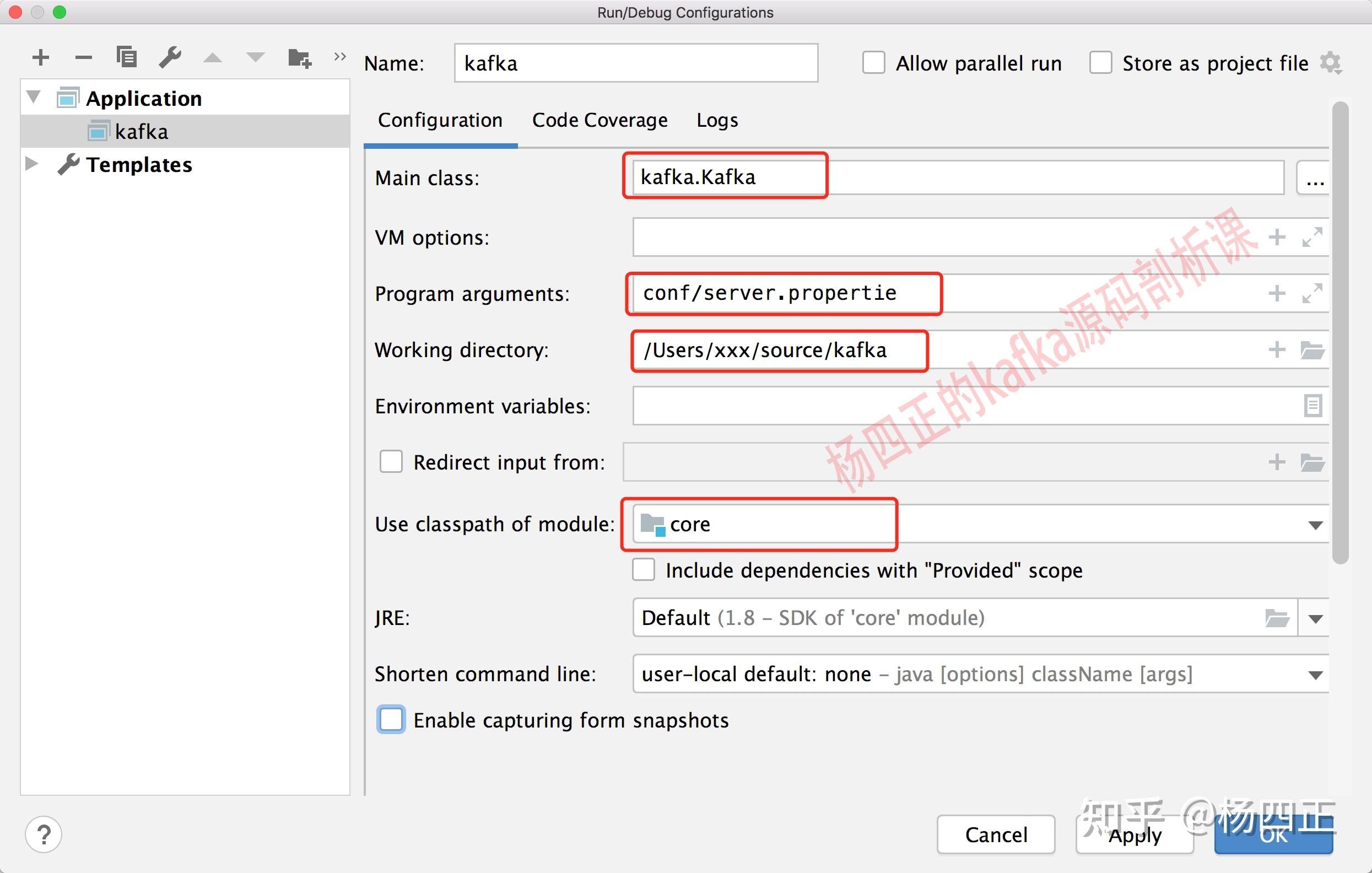The height and width of the screenshot is (873, 1372).
Task: Expand the Program arguments field
Action: click(x=1312, y=293)
